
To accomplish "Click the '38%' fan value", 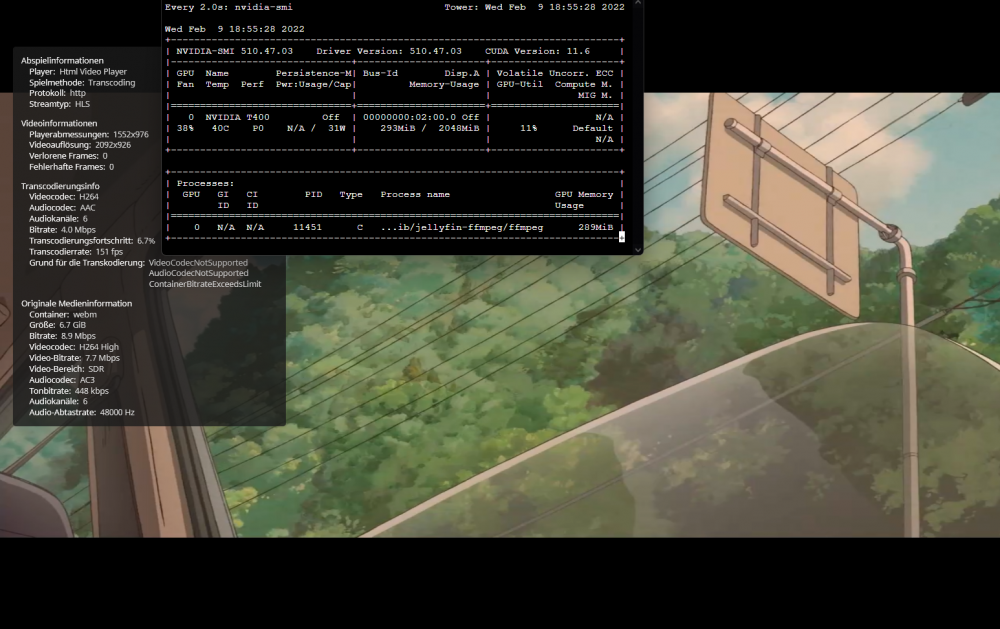I will [x=186, y=128].
